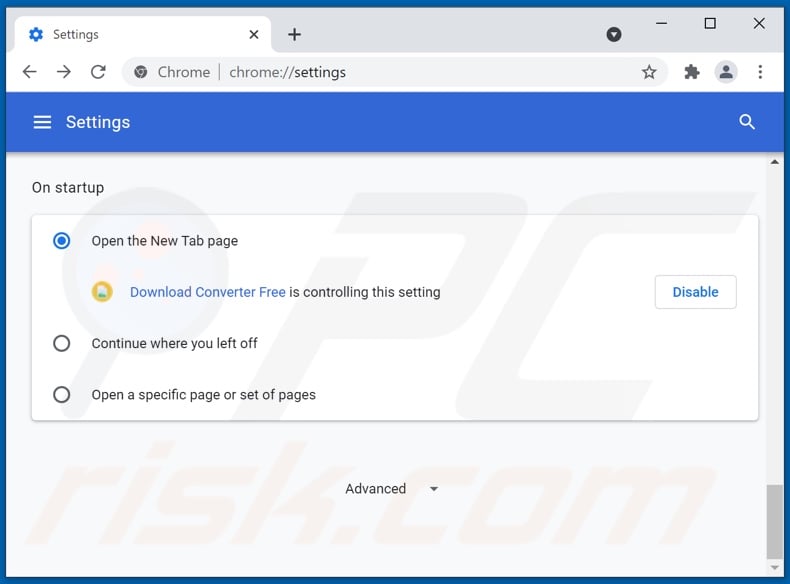
Task: Select Open the New Tab page
Action: [x=61, y=241]
